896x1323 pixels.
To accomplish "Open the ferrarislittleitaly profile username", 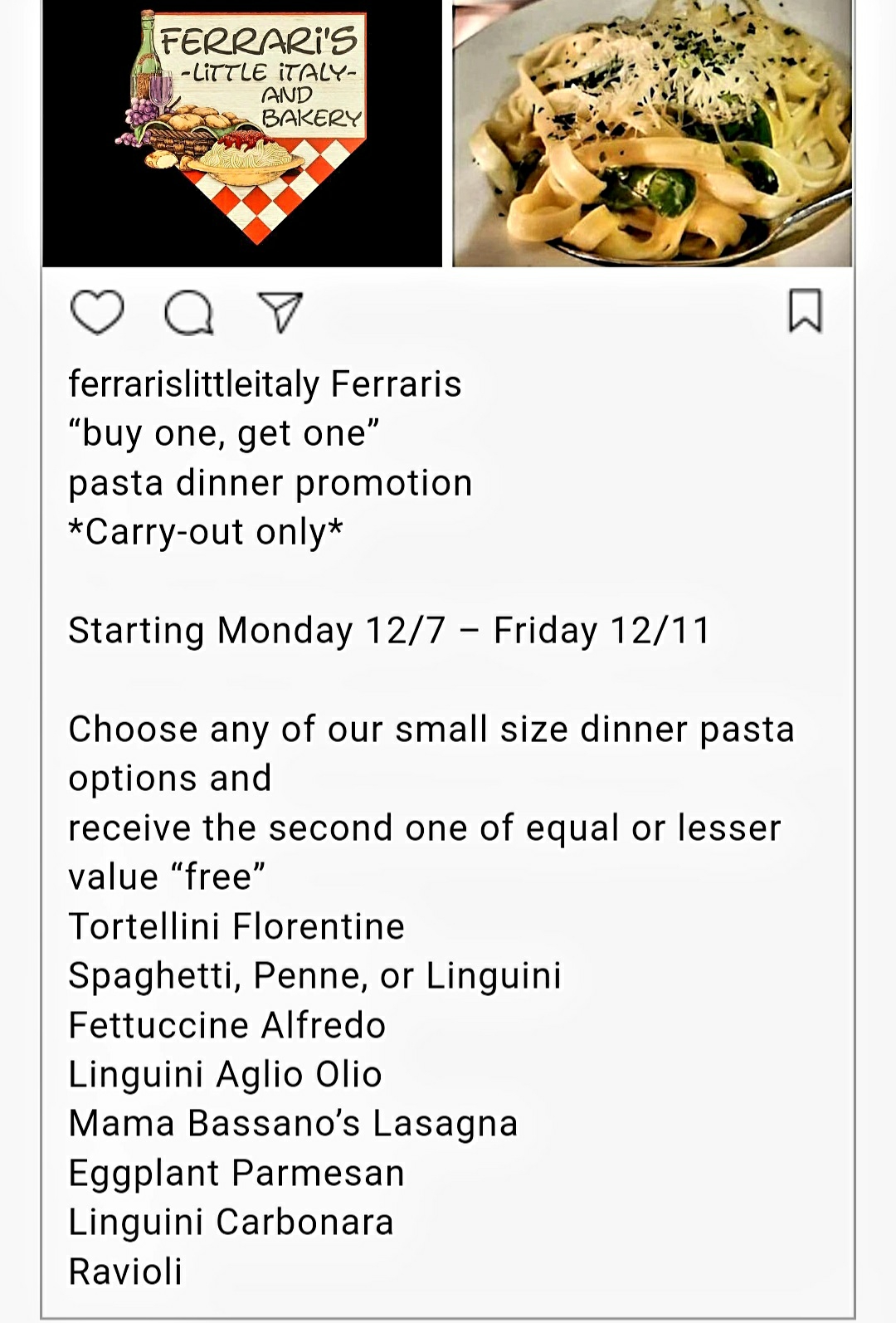I will (x=193, y=384).
